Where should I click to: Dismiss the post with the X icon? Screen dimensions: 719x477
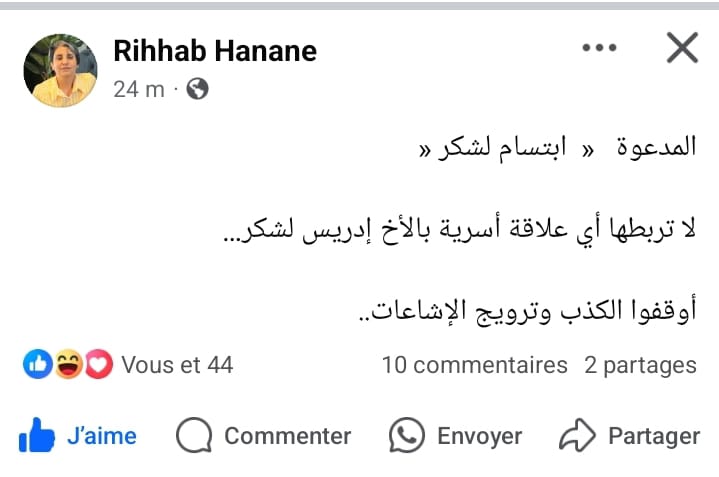pos(682,47)
